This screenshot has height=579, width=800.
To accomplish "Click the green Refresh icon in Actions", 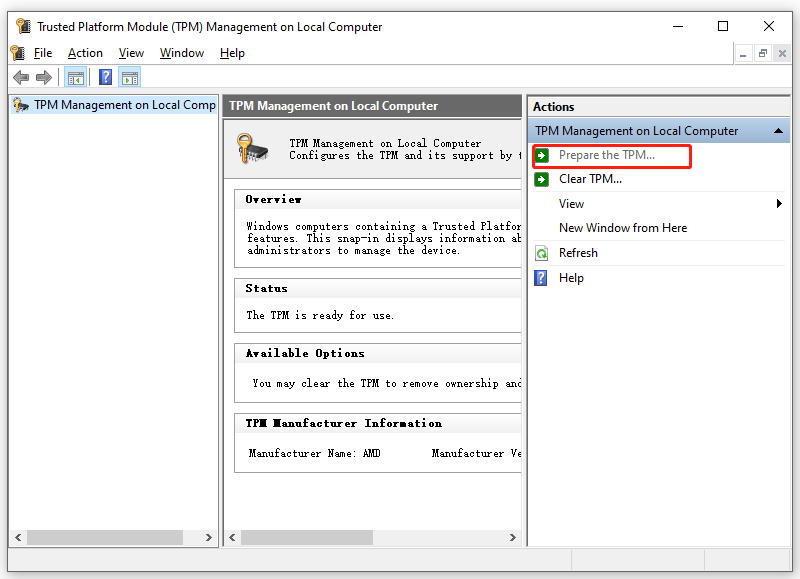I will pos(541,253).
